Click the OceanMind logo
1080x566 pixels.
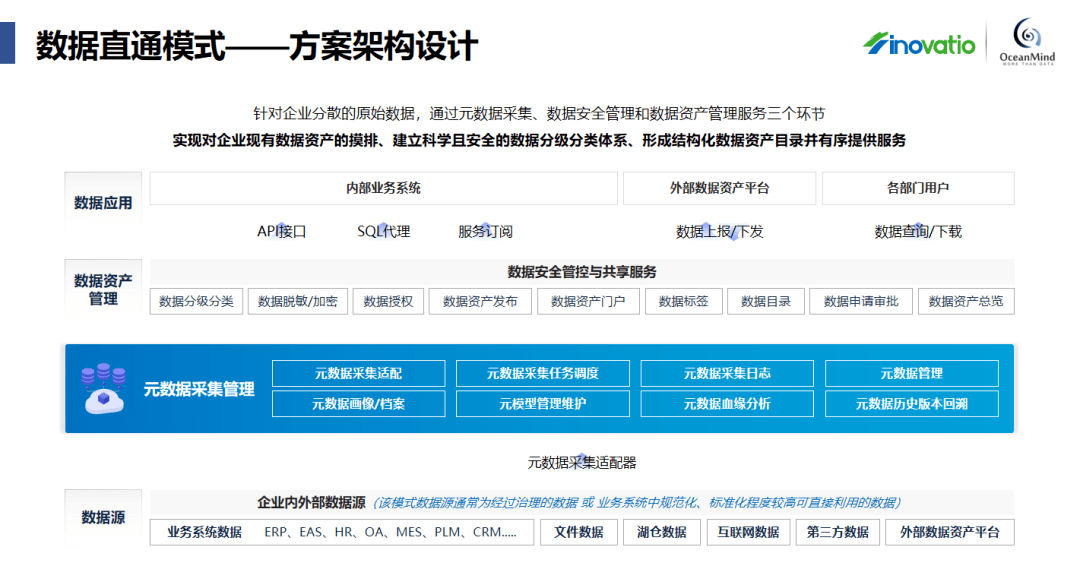pos(1027,41)
